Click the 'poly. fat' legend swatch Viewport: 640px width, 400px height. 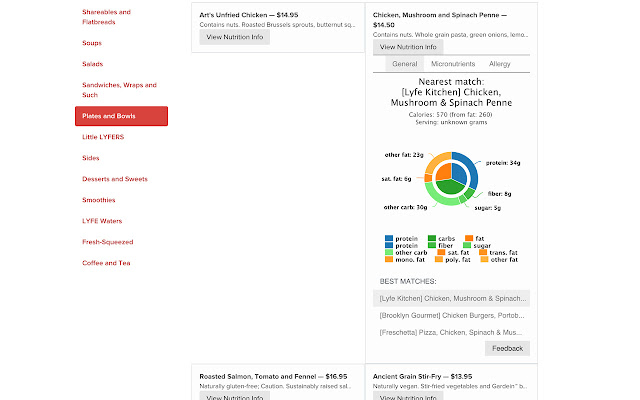point(439,259)
